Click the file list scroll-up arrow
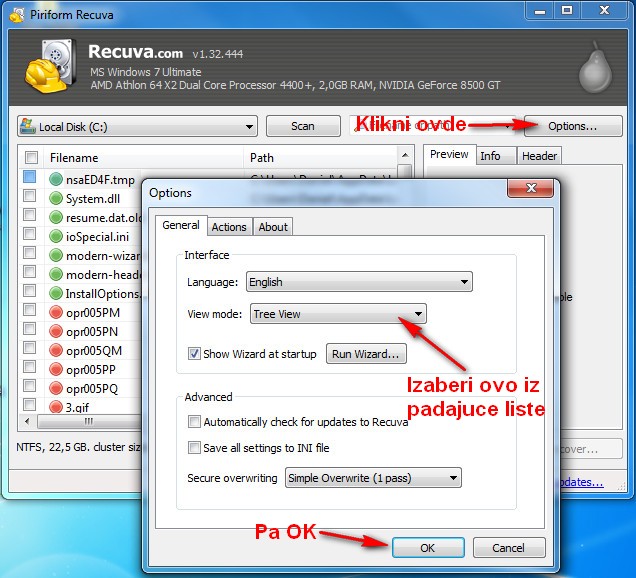 (405, 155)
